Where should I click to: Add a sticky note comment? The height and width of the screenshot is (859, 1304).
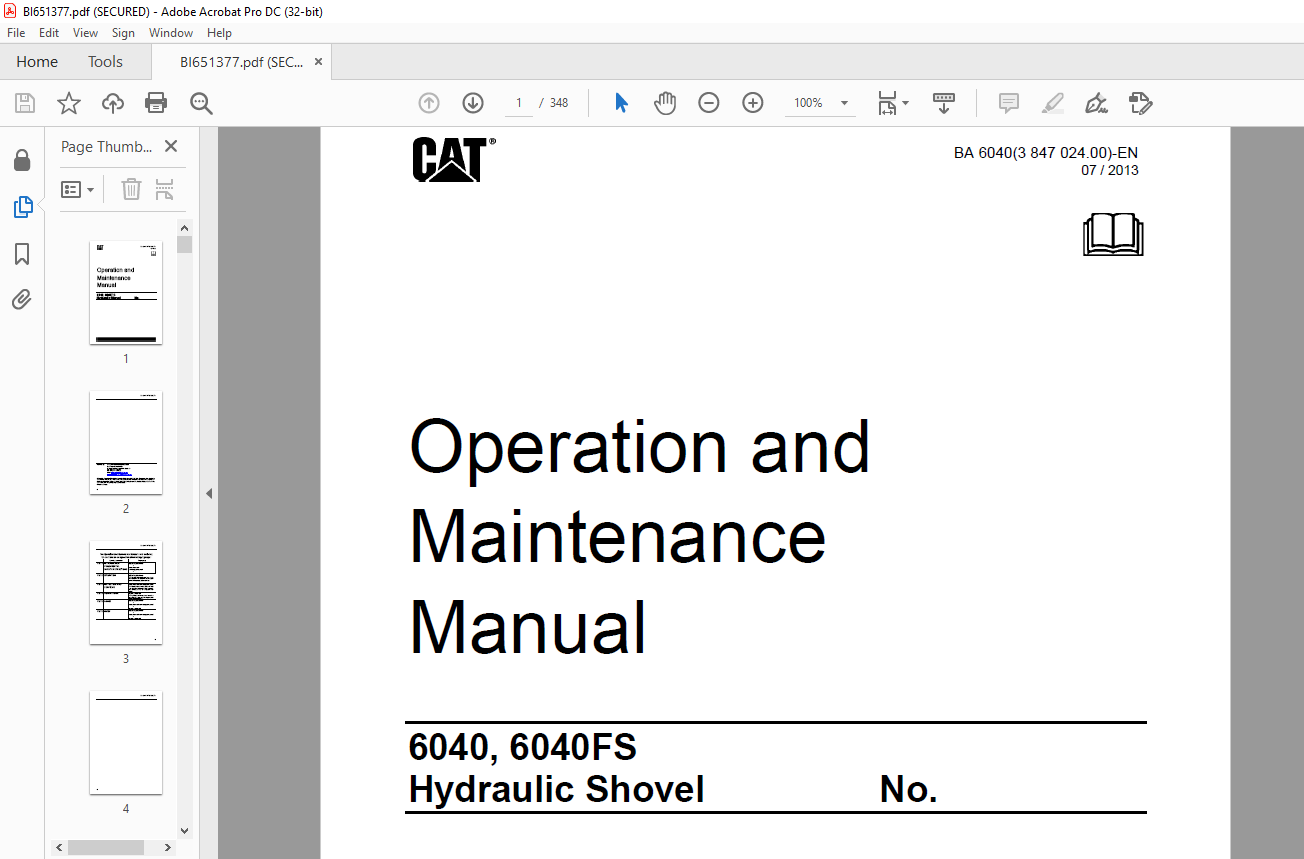point(1009,103)
